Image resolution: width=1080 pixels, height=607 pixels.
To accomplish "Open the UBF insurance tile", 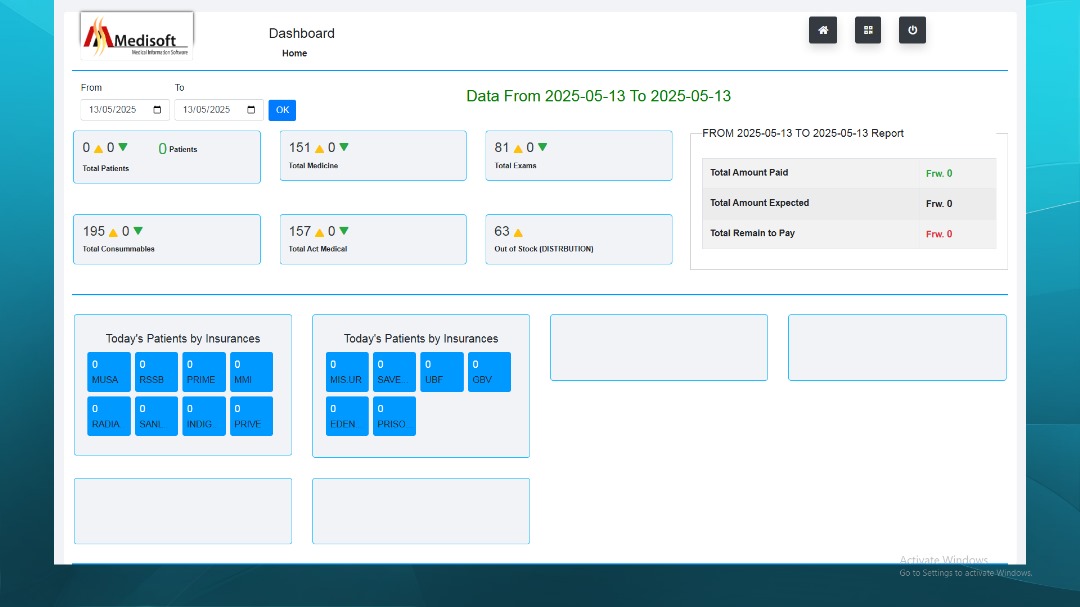I will (441, 372).
